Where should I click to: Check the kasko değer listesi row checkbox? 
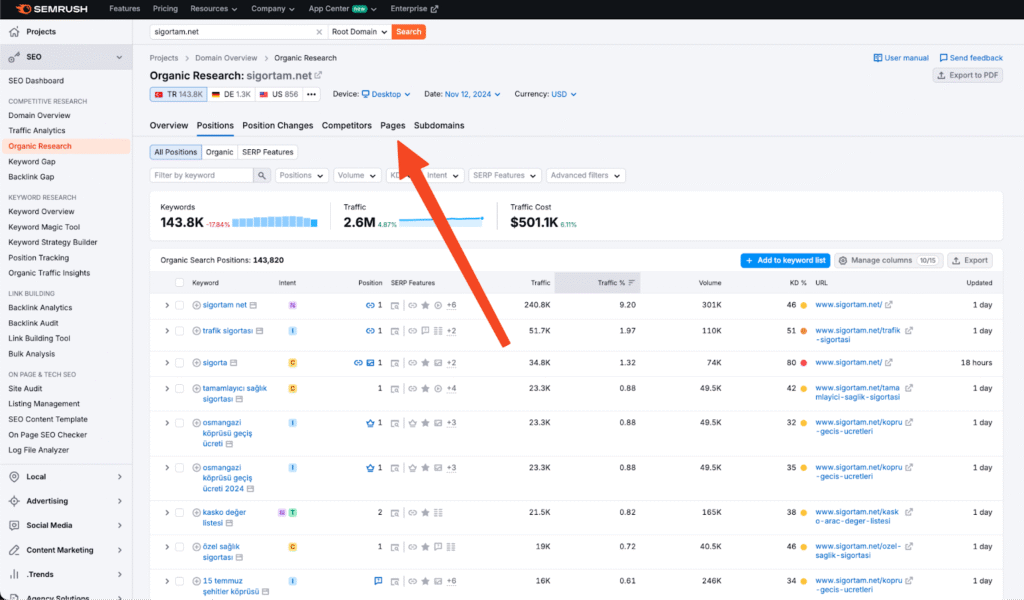coord(180,512)
